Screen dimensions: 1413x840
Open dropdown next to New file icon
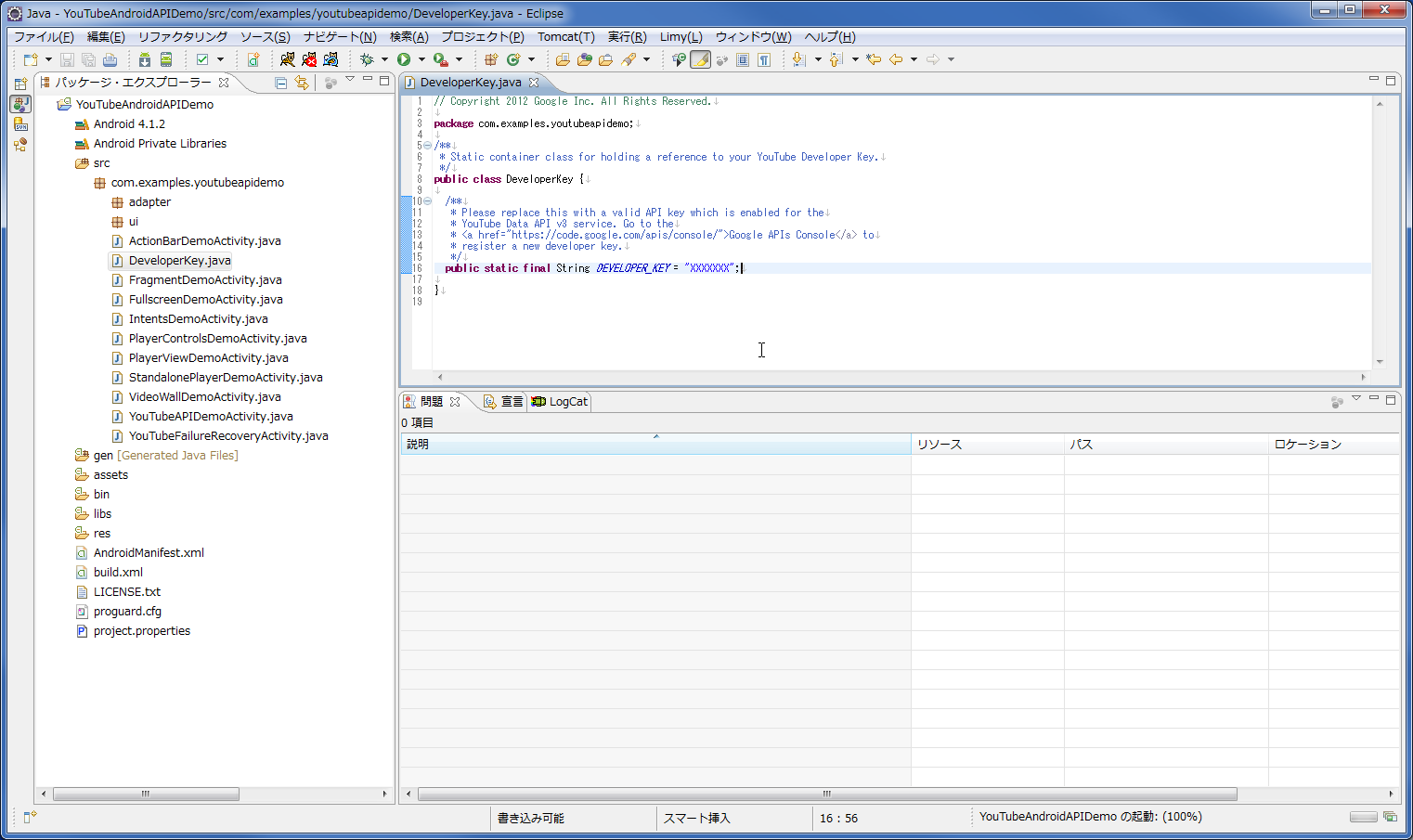(x=48, y=59)
